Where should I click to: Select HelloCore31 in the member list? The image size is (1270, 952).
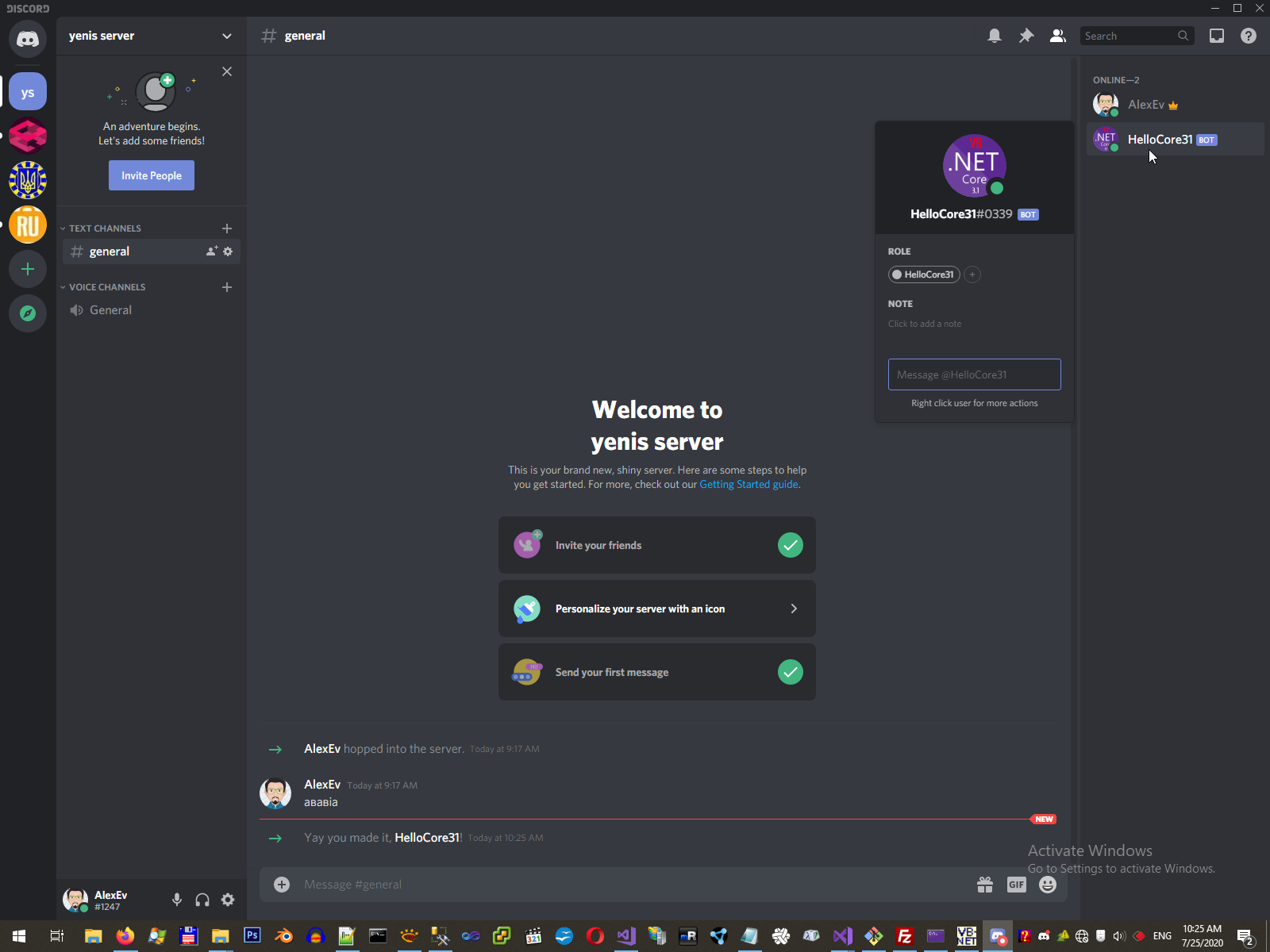tap(1175, 140)
